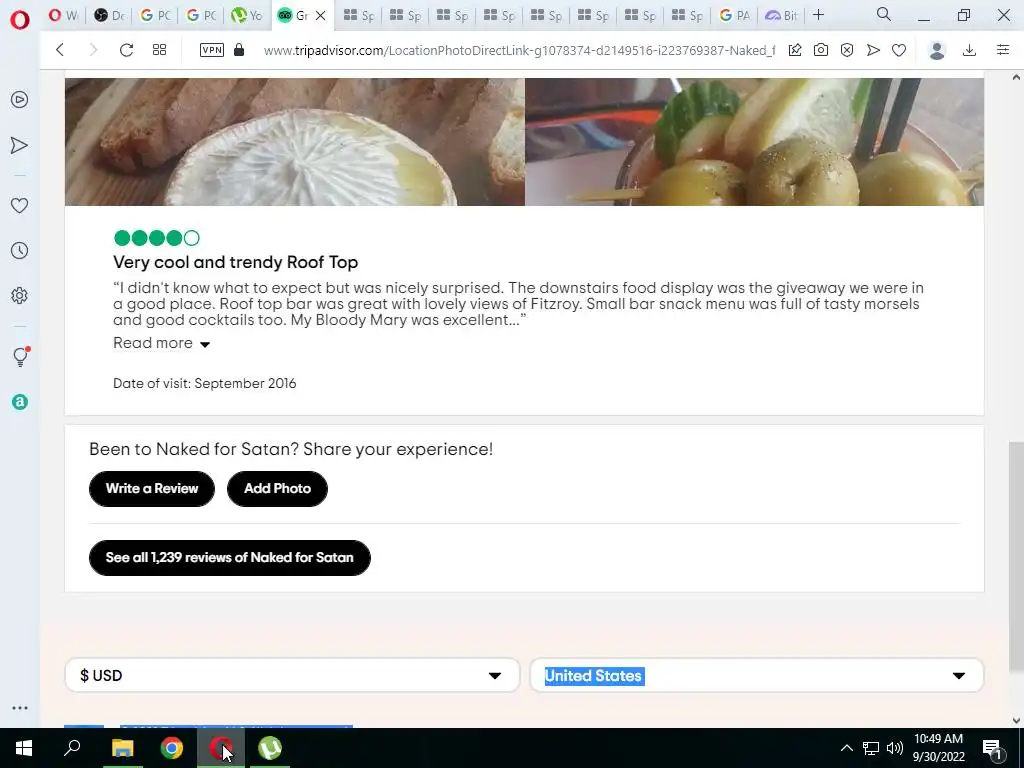Expand the review with Read more
This screenshot has width=1024, height=768.
click(x=161, y=343)
